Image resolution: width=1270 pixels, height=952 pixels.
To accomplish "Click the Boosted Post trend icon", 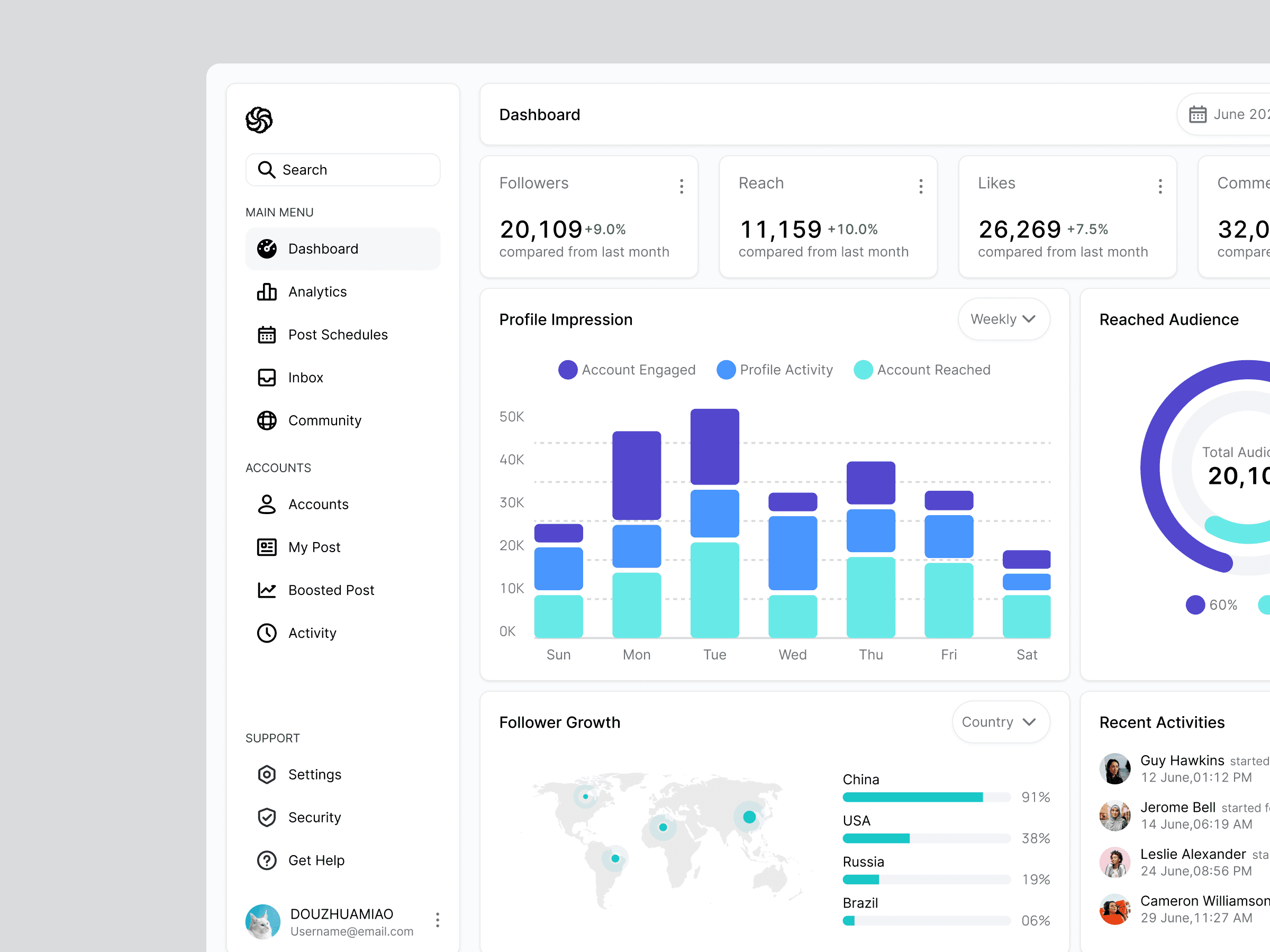I will coord(266,590).
